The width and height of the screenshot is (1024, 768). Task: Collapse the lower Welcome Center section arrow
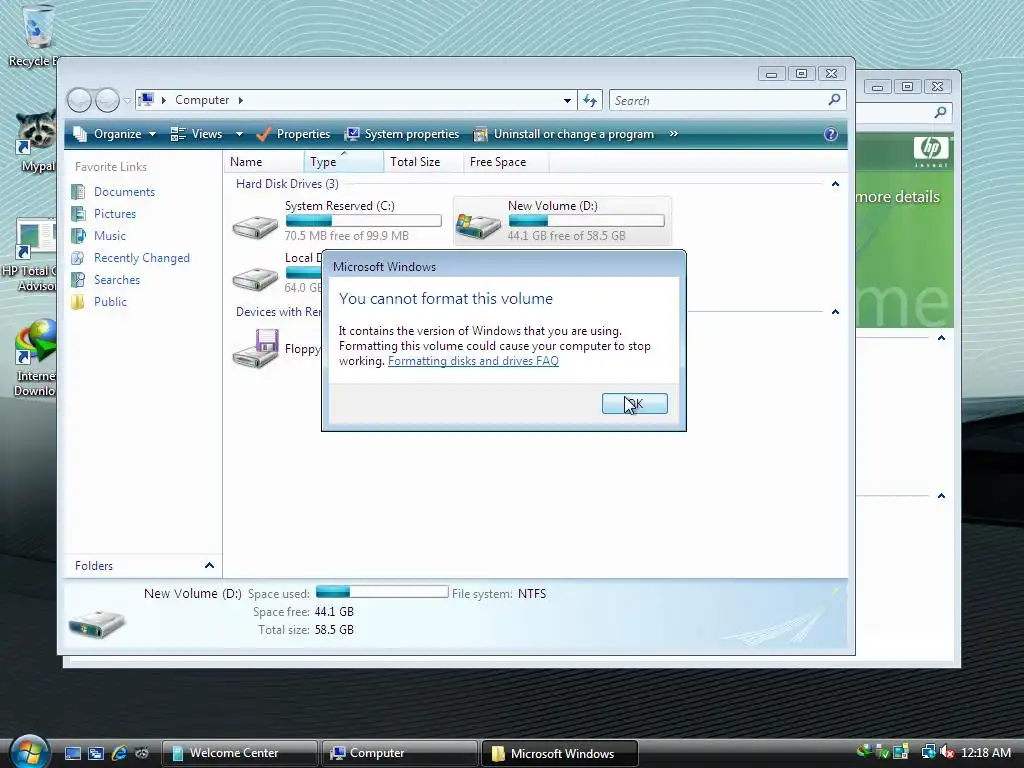941,496
